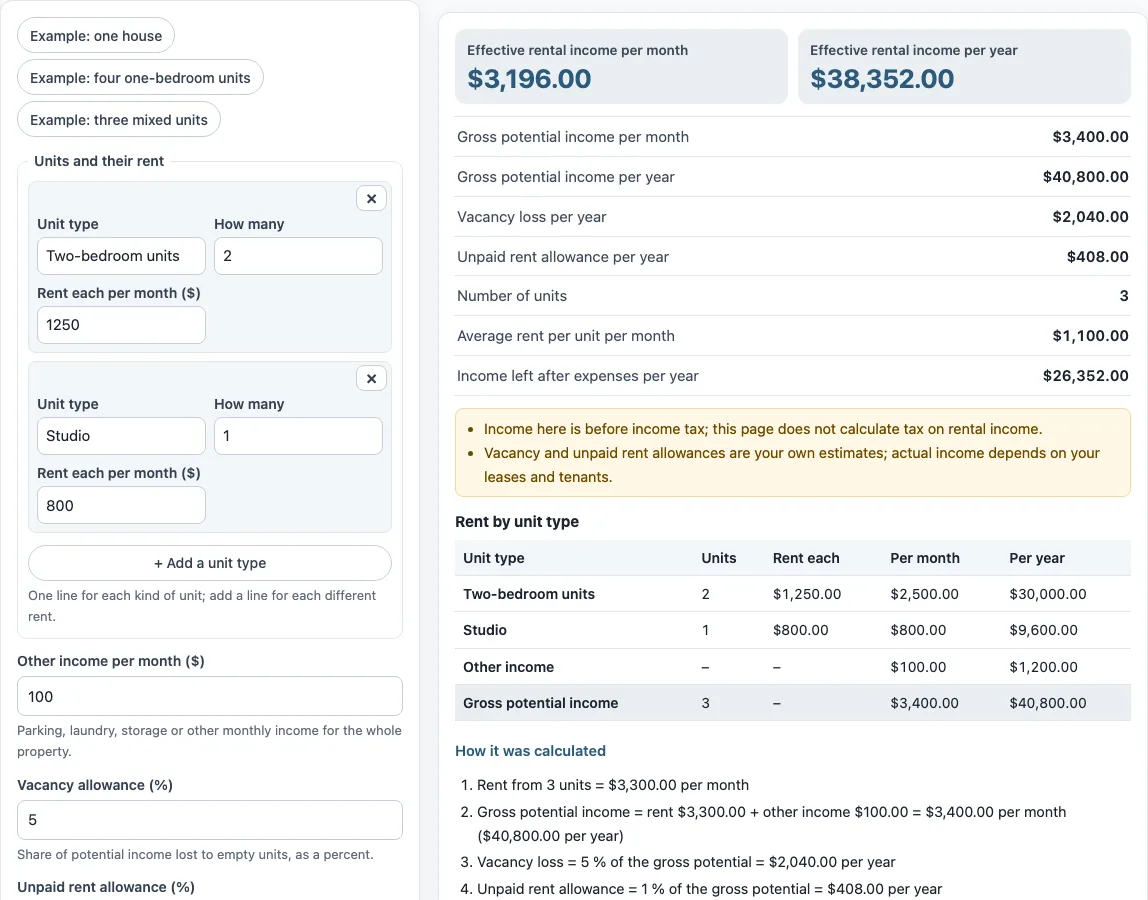Viewport: 1148px width, 900px height.
Task: Click the income tax disclaimer note
Action: coord(763,429)
